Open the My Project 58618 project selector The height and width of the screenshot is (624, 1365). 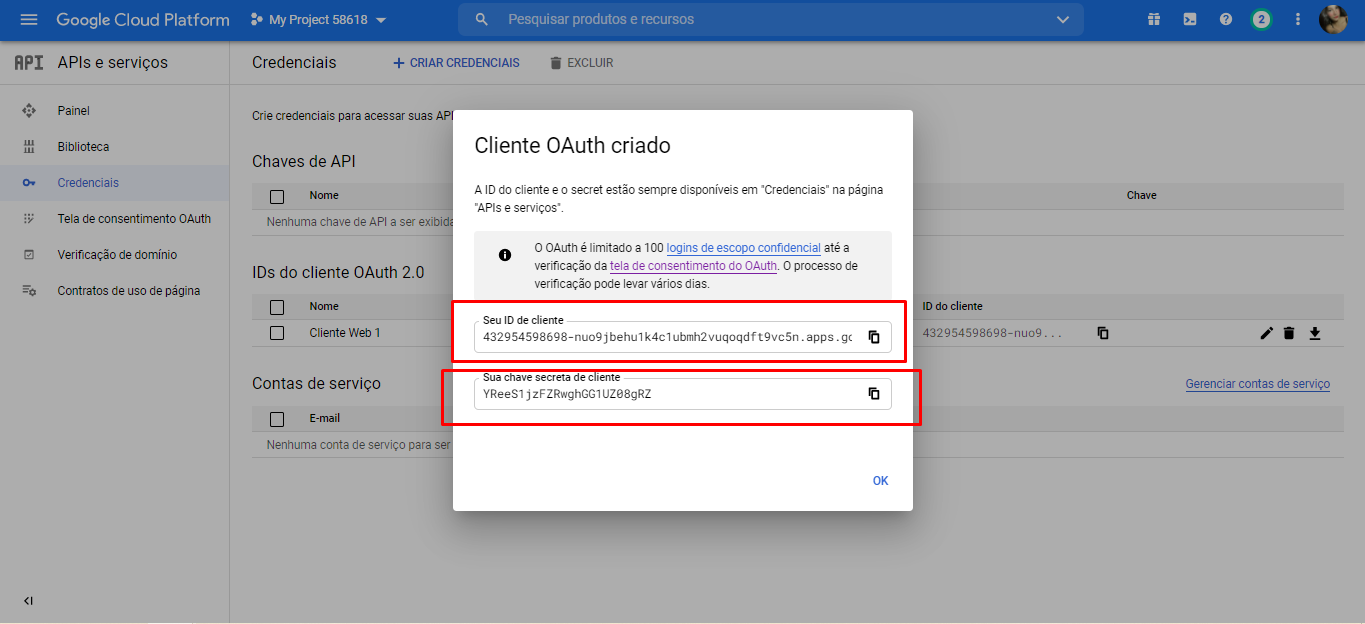coord(318,20)
